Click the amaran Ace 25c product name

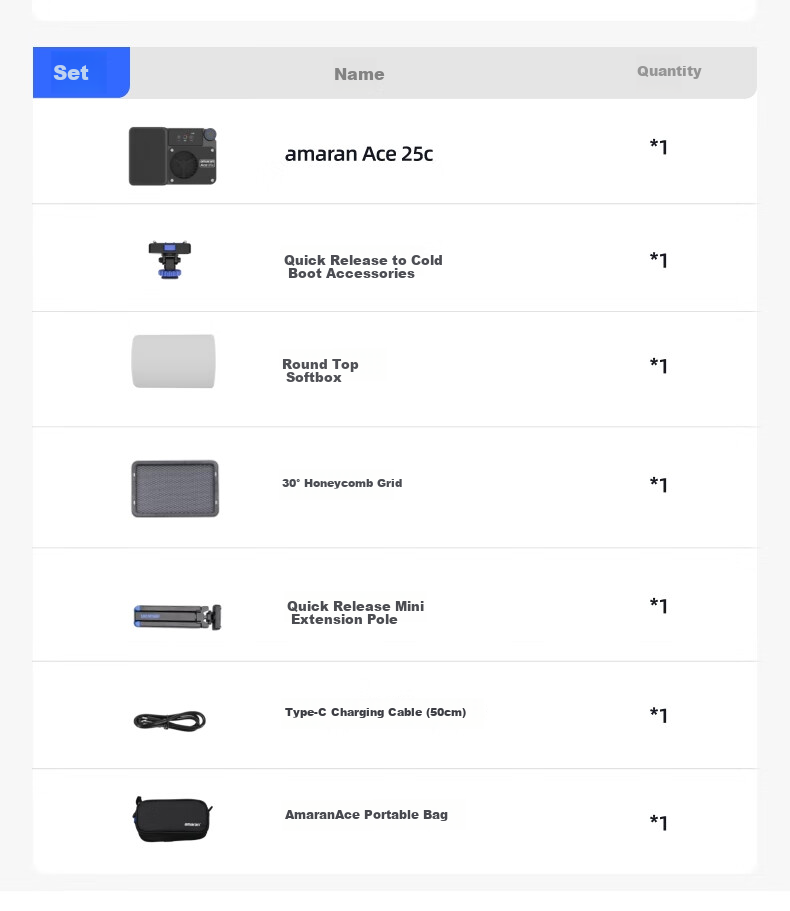point(359,154)
